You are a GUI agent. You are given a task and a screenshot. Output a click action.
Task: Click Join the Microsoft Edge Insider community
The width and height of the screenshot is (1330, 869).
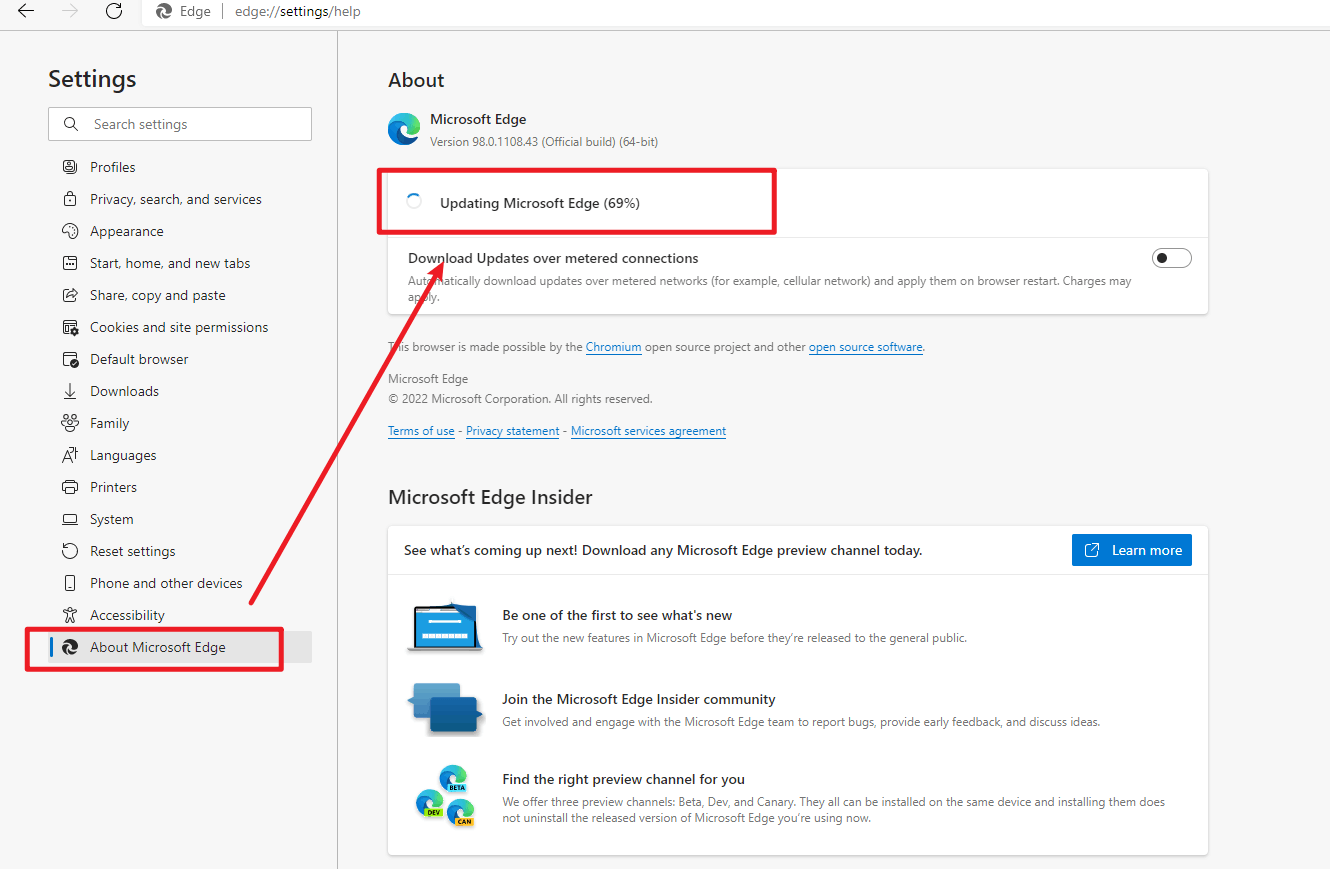(639, 699)
